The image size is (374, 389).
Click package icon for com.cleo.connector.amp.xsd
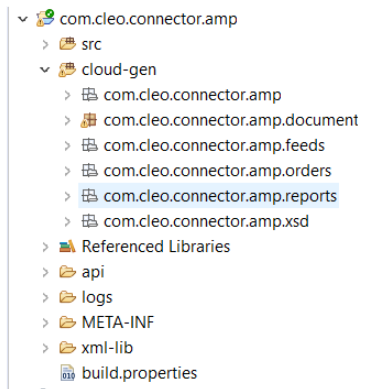[90, 221]
